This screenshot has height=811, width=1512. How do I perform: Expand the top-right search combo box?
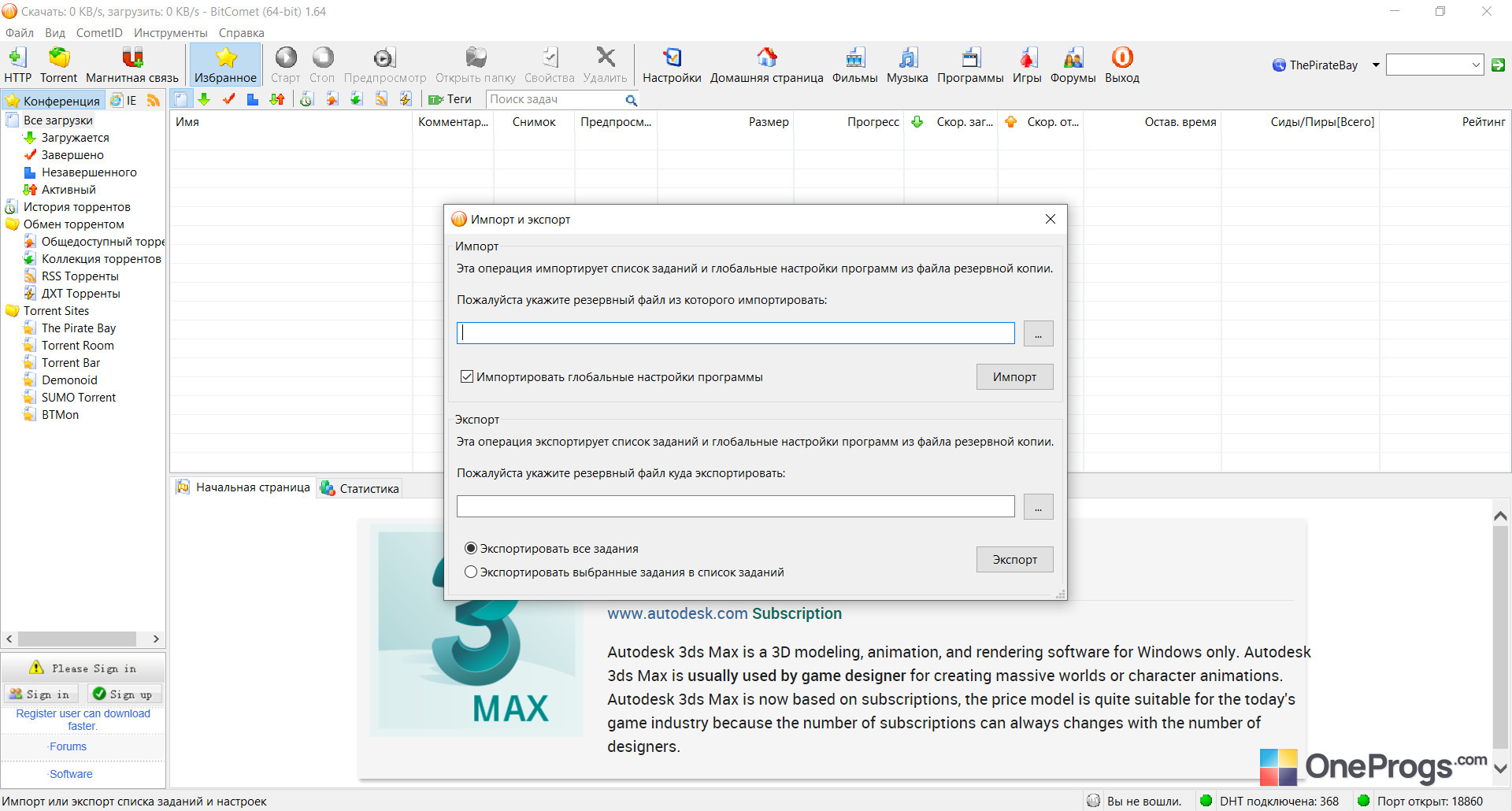(1476, 65)
